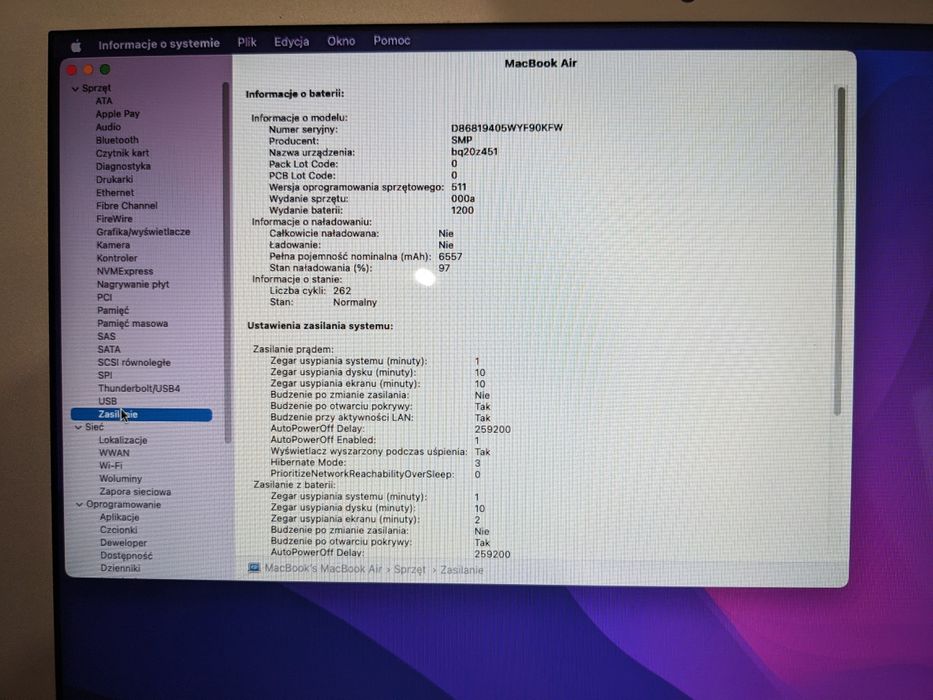Click the main content vertical scrollbar
The height and width of the screenshot is (700, 933).
(840, 251)
